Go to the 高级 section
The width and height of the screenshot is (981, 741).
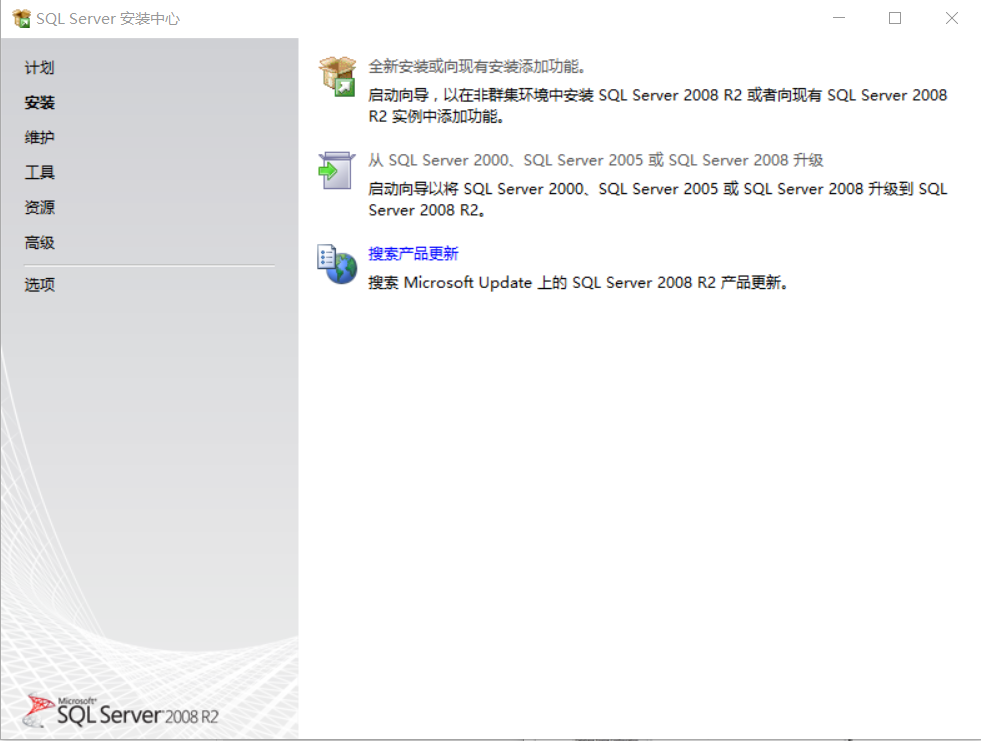(39, 242)
